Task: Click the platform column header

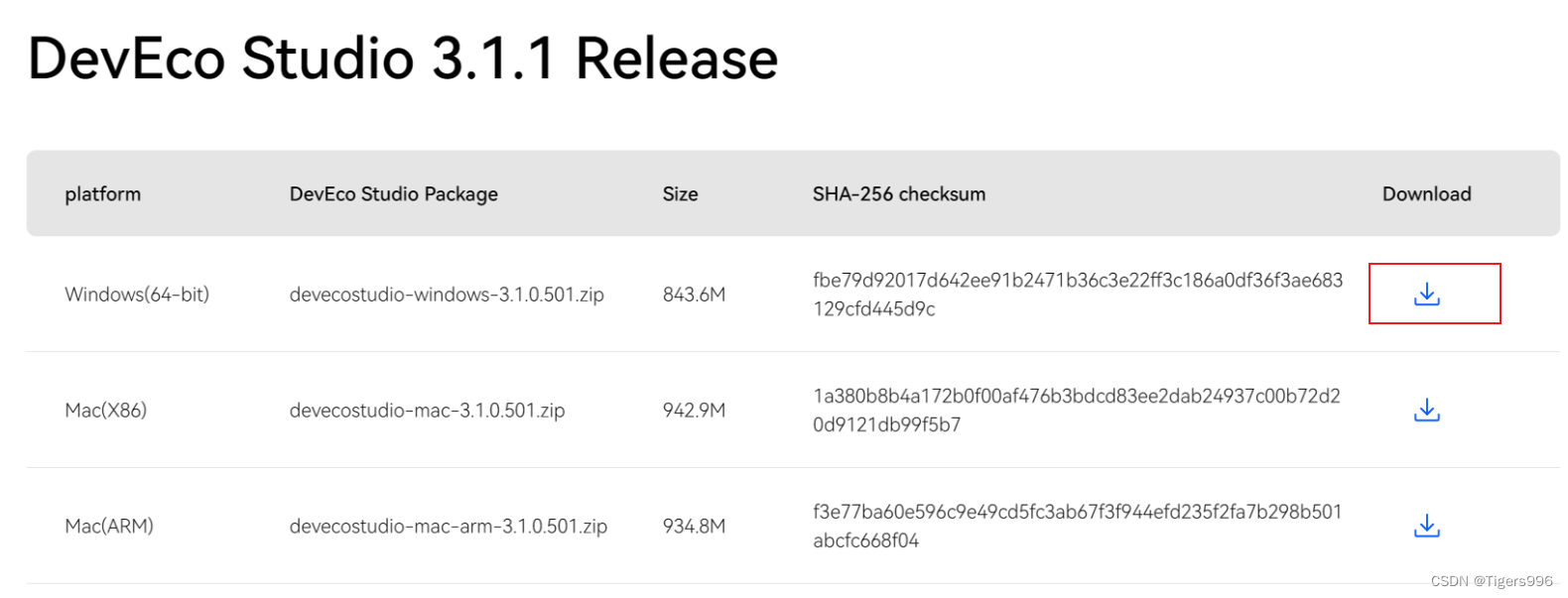Action: pos(102,194)
